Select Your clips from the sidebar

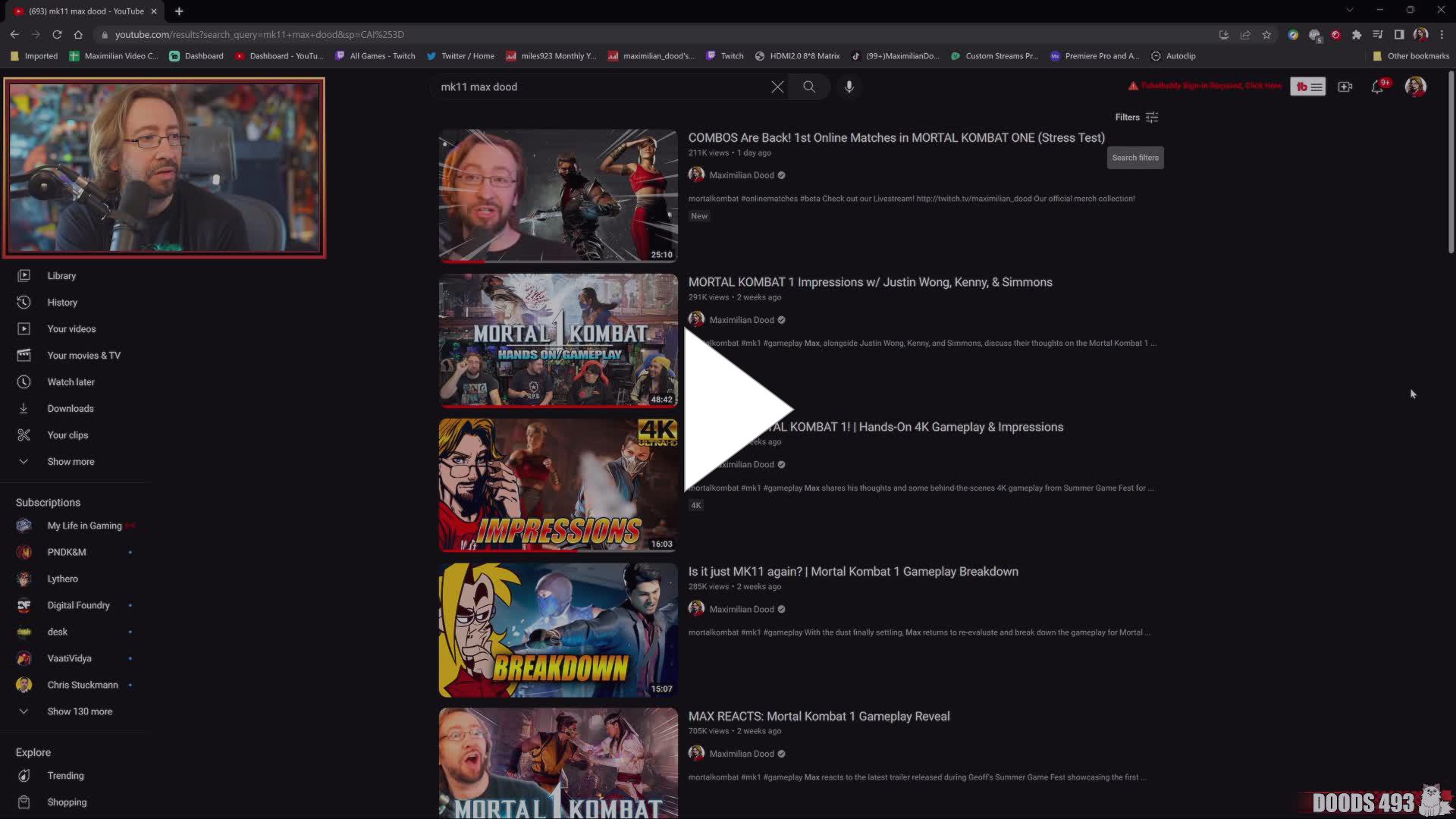[24, 435]
